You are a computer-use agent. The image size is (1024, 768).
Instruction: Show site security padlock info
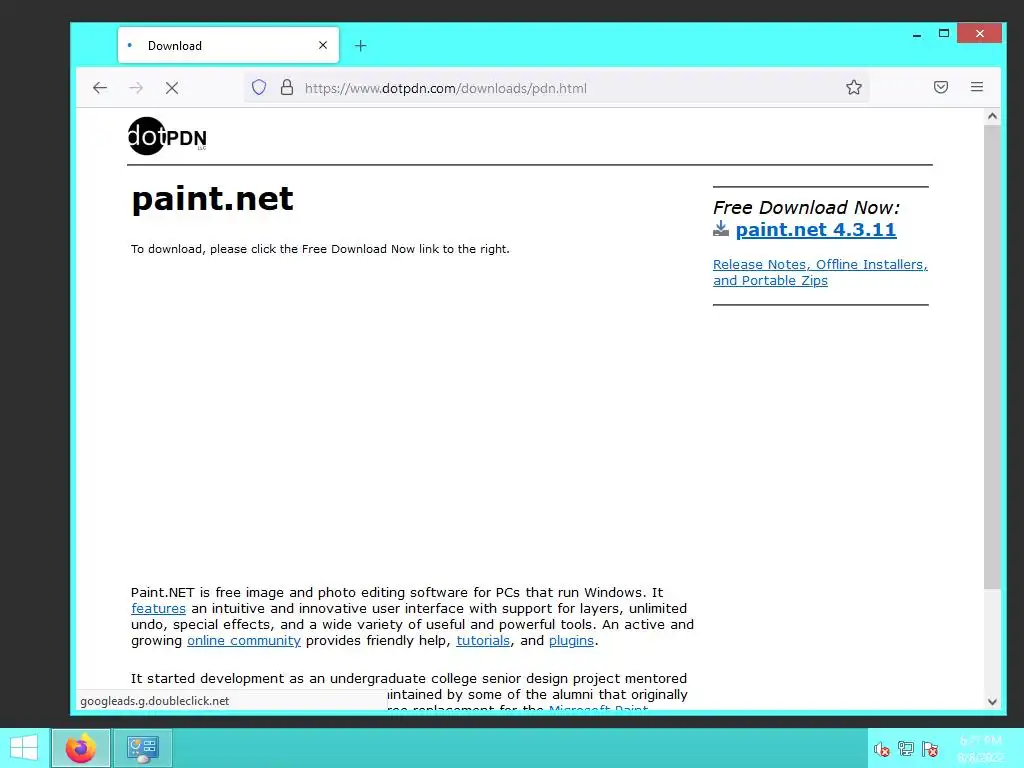(x=287, y=88)
